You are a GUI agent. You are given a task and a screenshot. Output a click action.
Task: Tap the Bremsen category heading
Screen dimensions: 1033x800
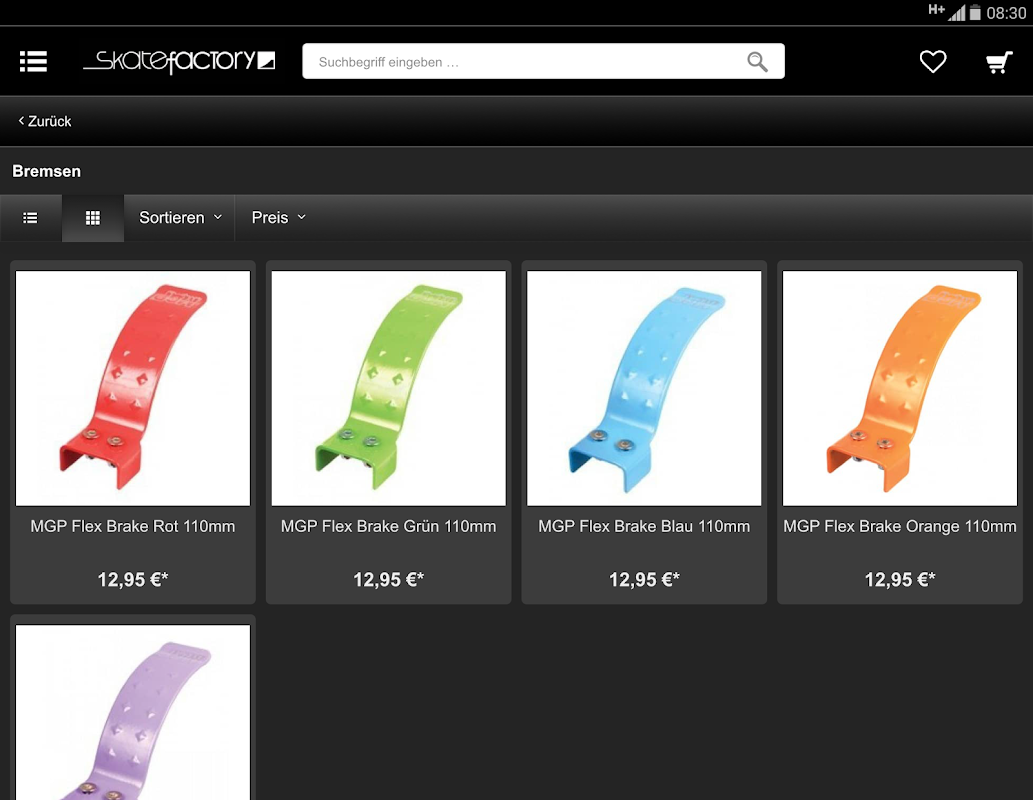[x=47, y=171]
